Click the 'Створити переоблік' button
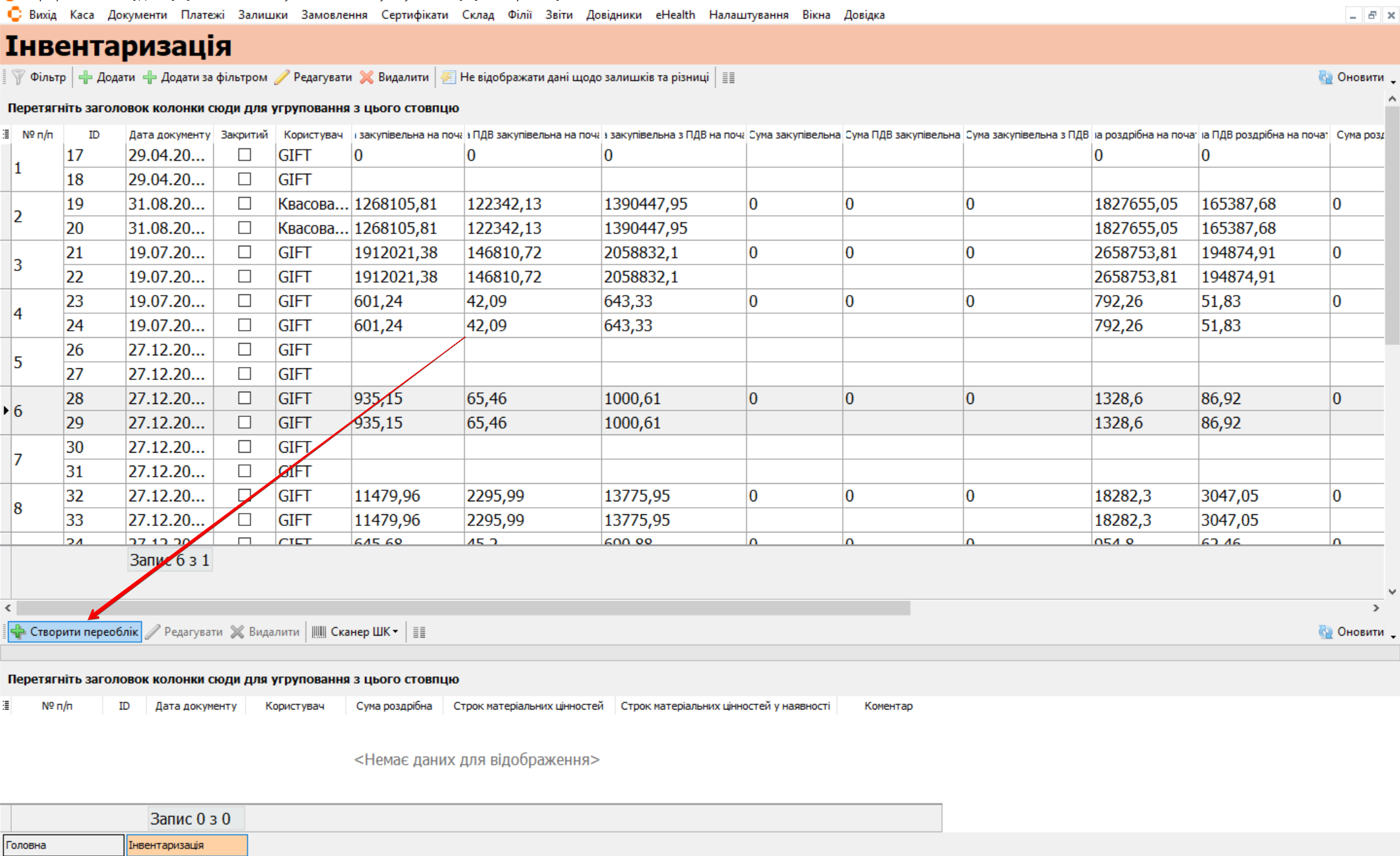Viewport: 1400px width, 856px height. 75,632
